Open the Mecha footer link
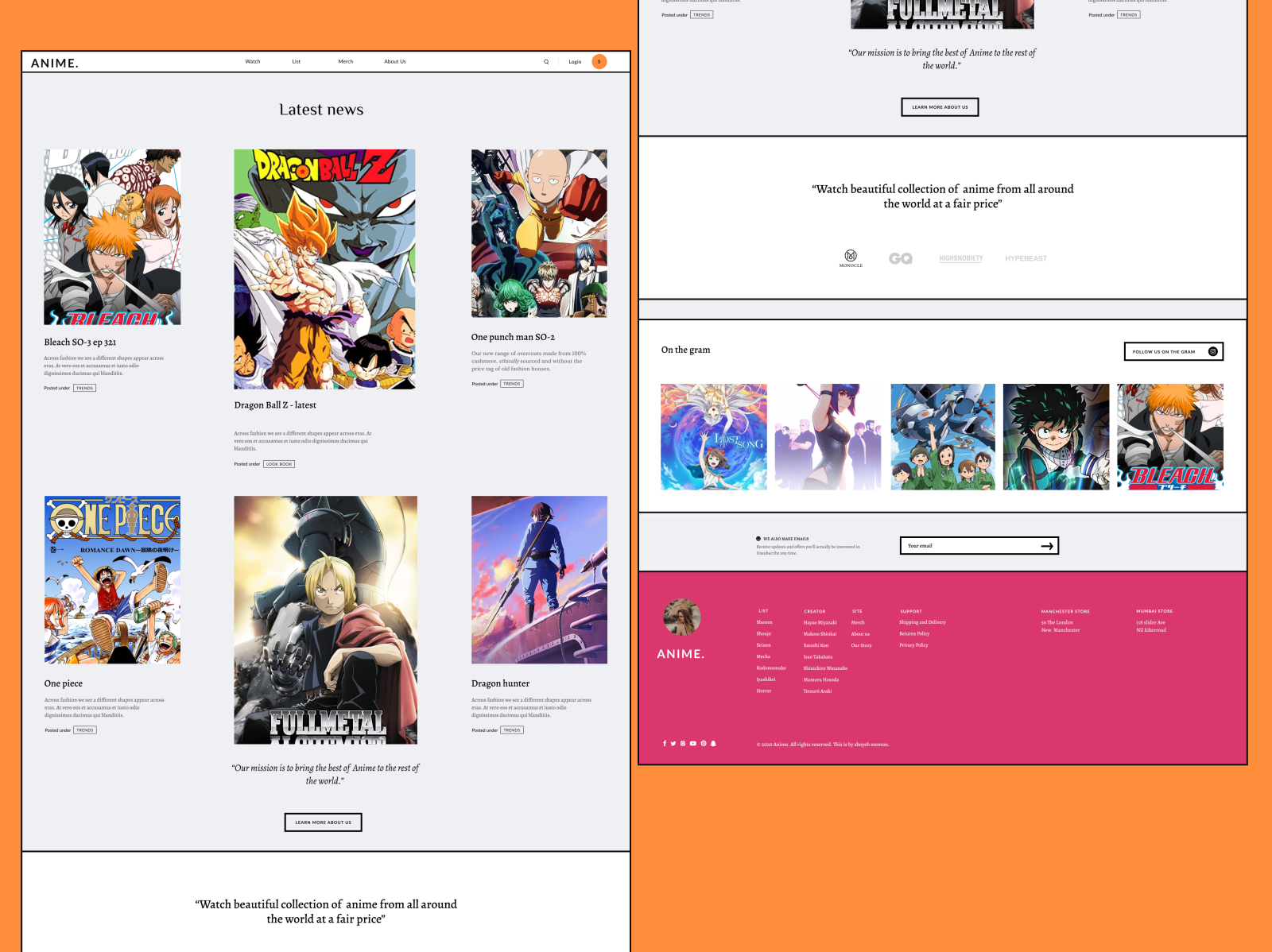The image size is (1272, 952). (763, 656)
